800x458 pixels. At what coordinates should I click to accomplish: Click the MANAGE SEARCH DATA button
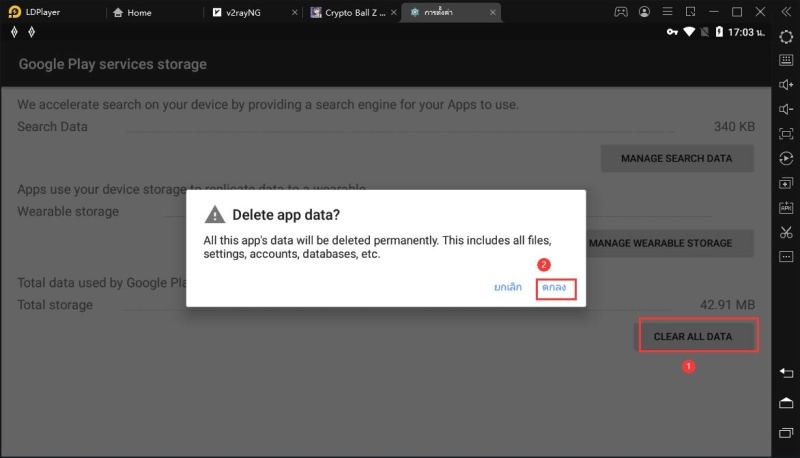[677, 159]
